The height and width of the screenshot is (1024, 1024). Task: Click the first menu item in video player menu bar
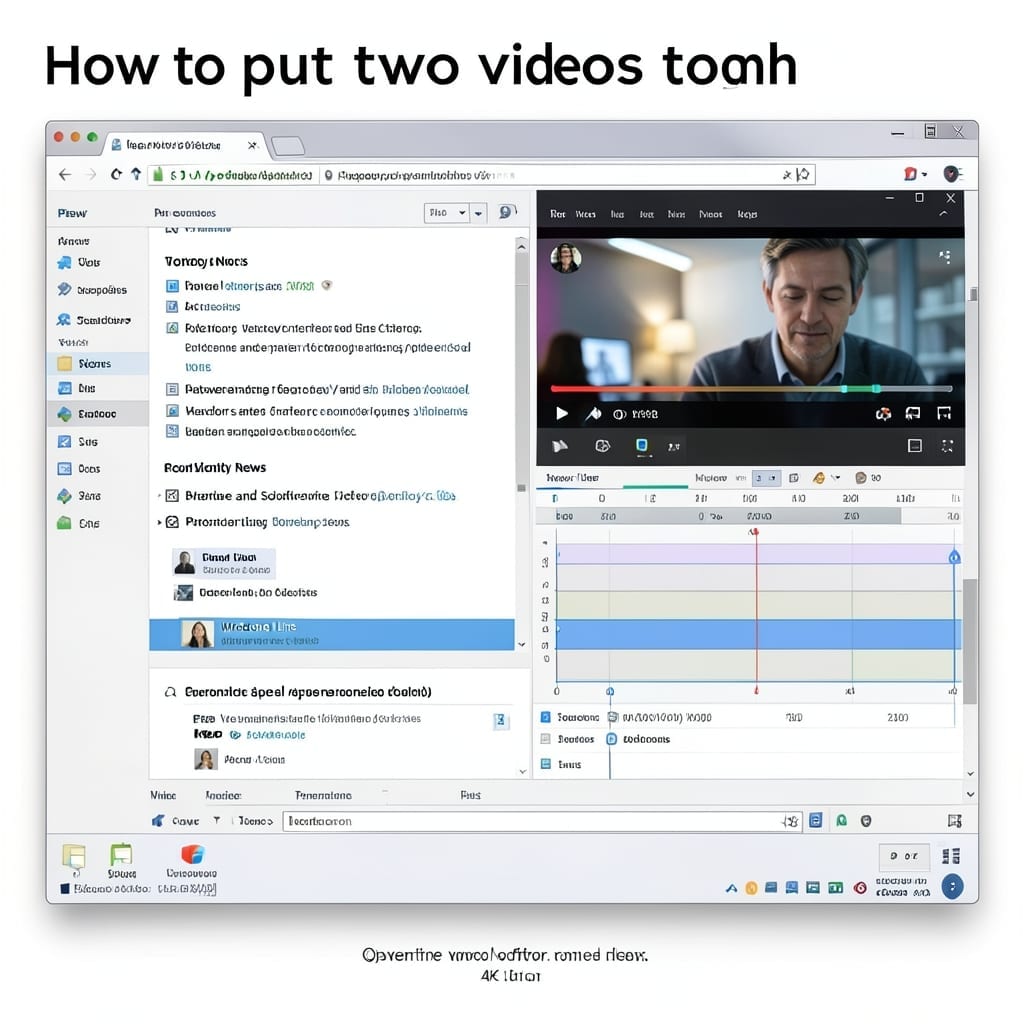pos(557,214)
